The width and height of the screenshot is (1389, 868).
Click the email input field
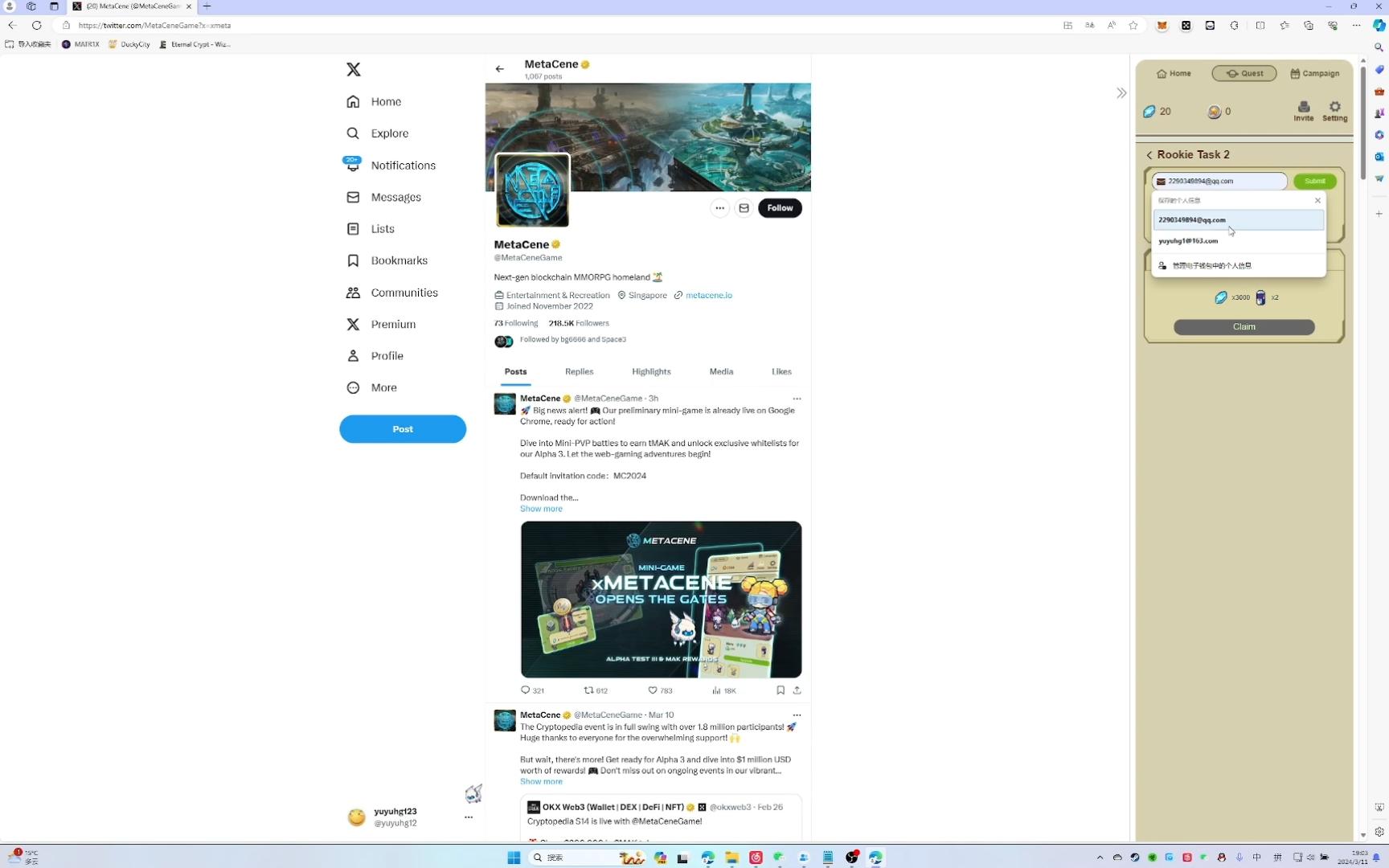pos(1219,182)
